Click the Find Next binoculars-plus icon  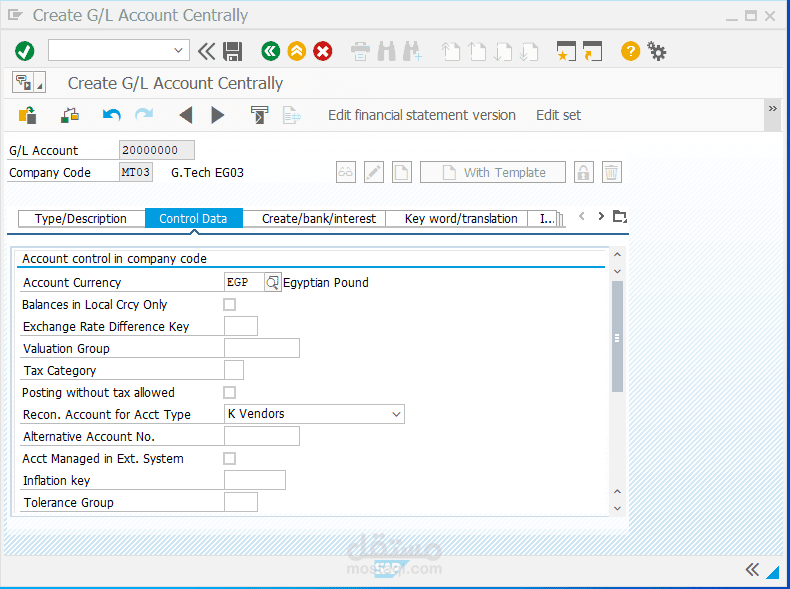point(413,51)
